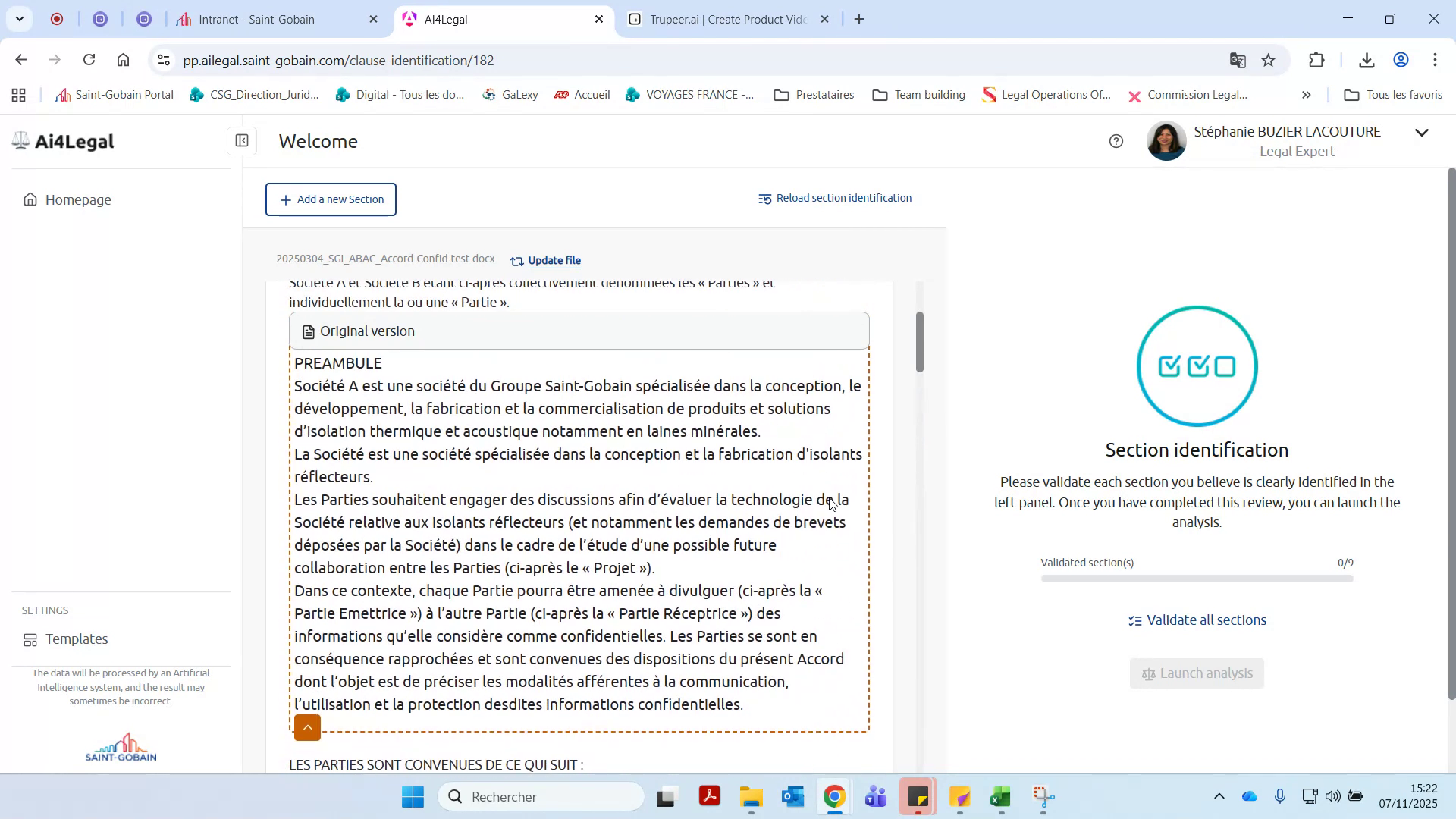The width and height of the screenshot is (1456, 819).
Task: Click the validated sections progress bar
Action: pyautogui.click(x=1197, y=578)
